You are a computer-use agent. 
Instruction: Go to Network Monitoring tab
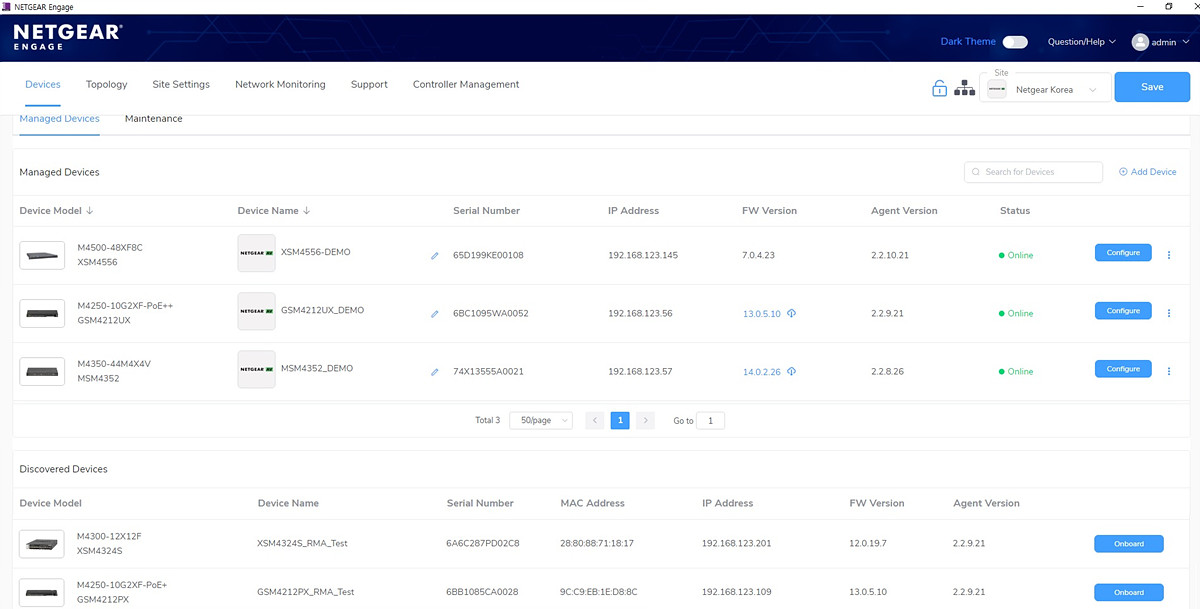280,85
